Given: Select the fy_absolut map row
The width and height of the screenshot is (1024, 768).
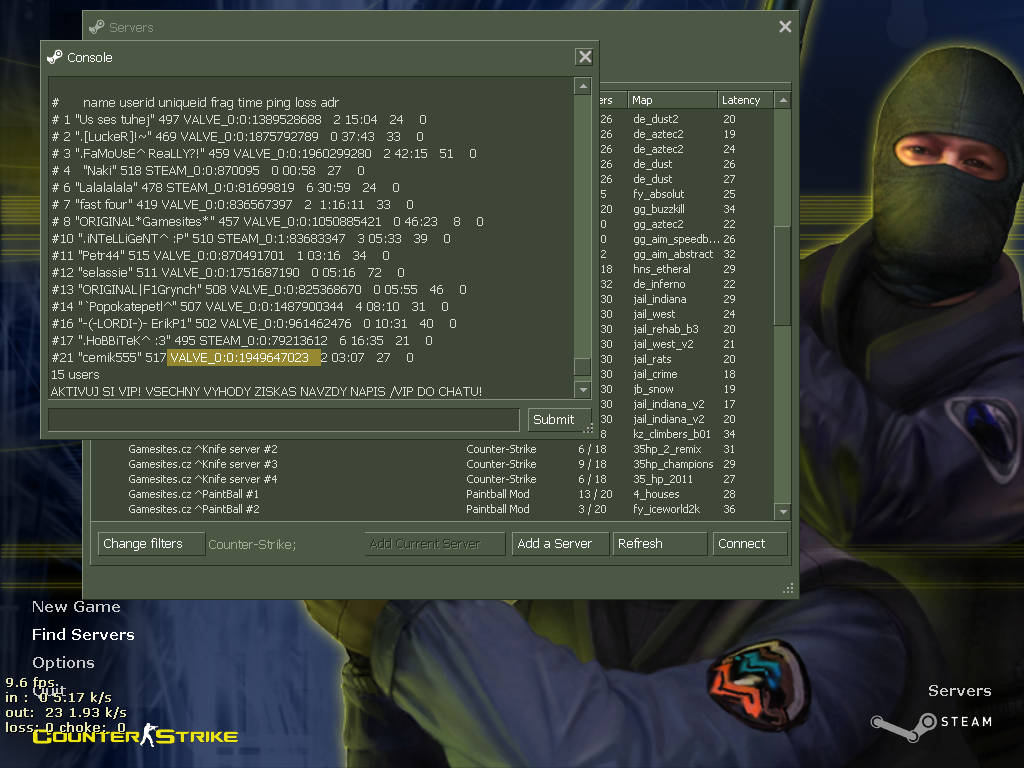Looking at the screenshot, I should 686,195.
